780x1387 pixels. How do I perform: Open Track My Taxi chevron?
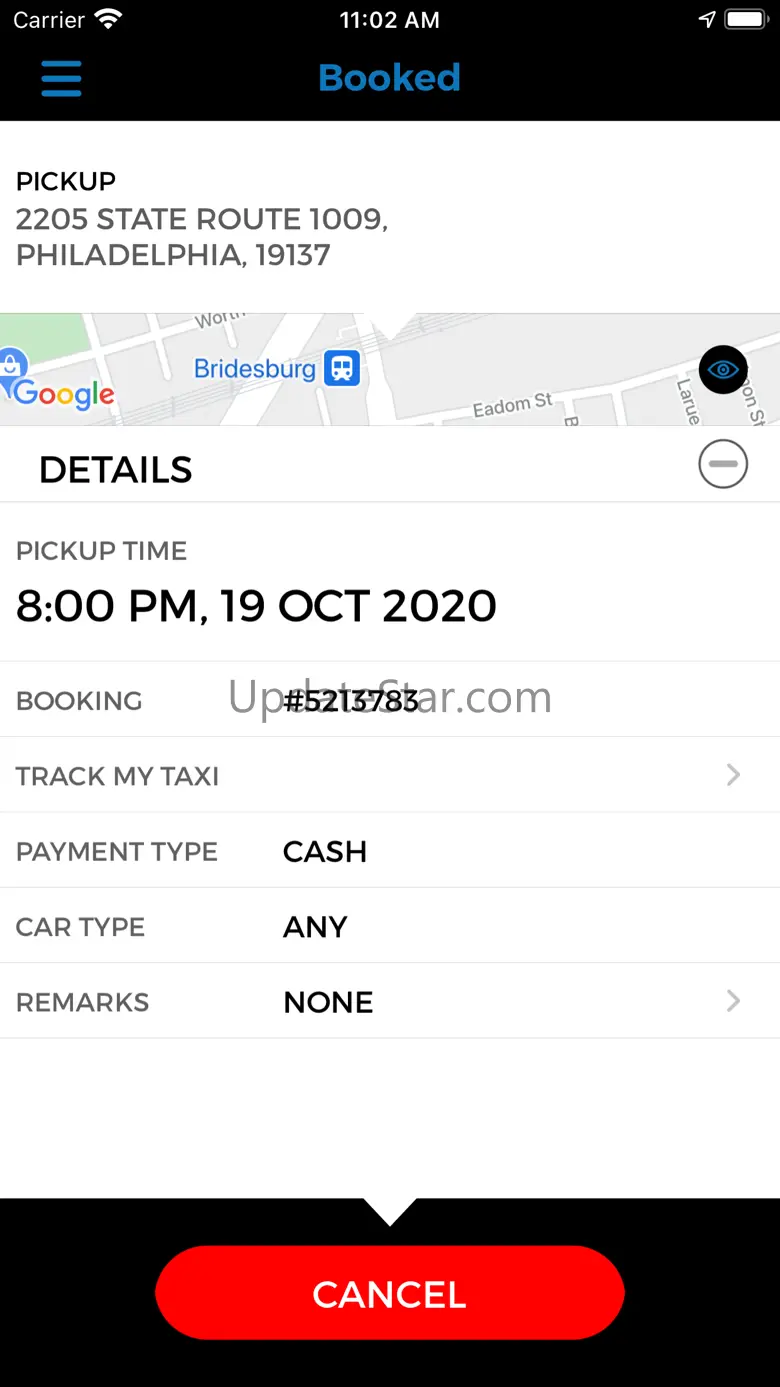[x=733, y=775]
